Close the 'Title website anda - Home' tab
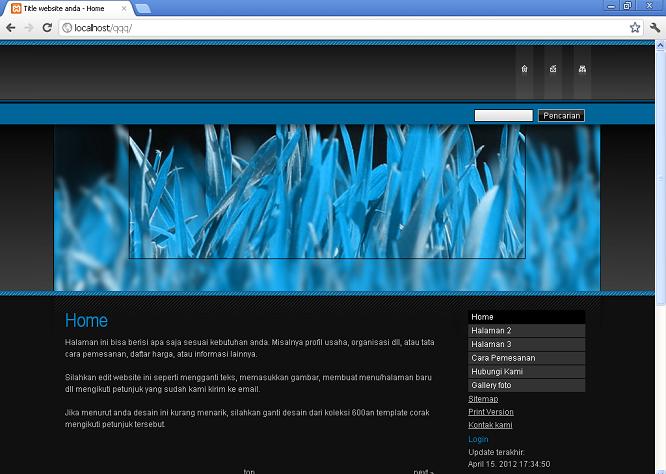The height and width of the screenshot is (474, 666). [x=124, y=8]
